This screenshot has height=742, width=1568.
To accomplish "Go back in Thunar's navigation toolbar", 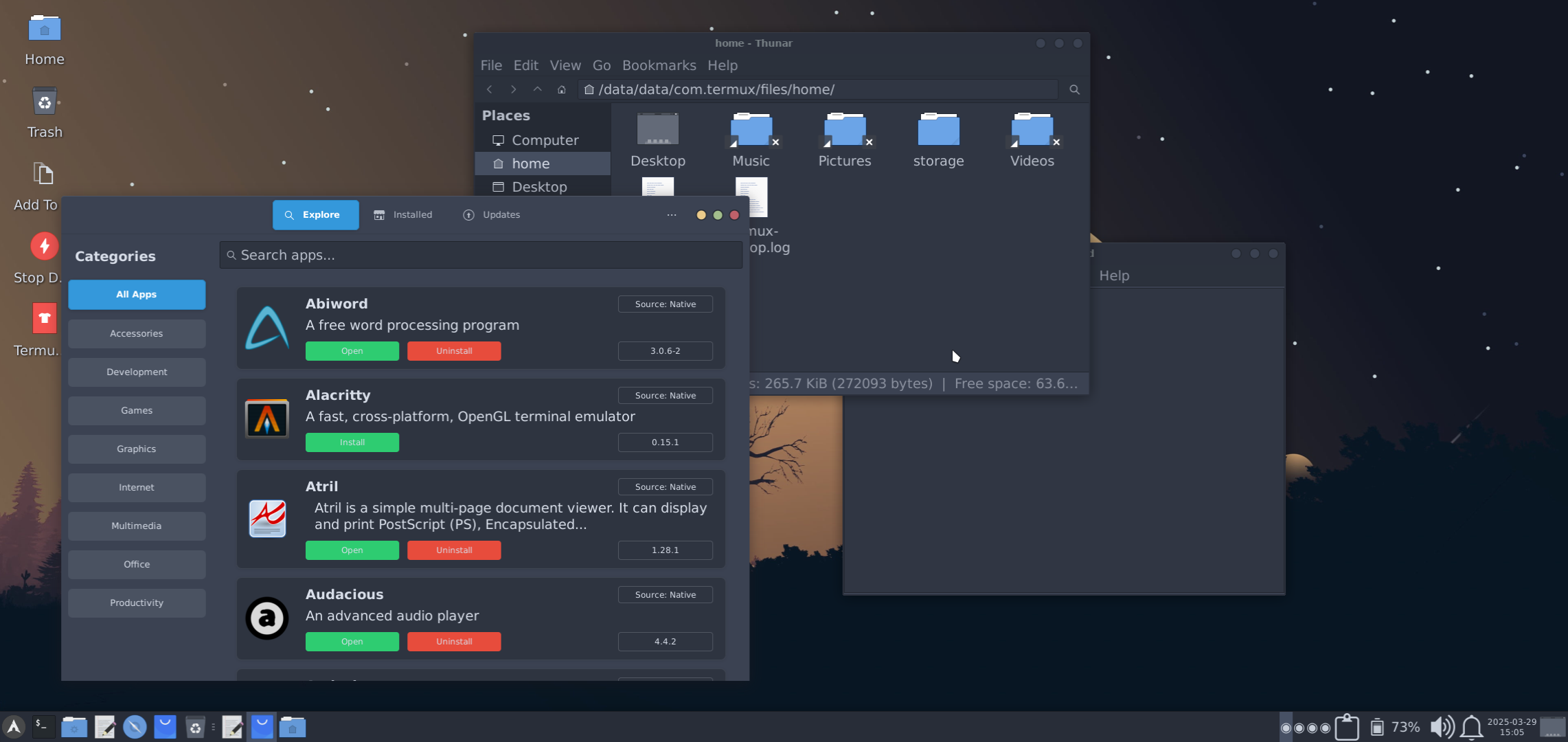I will 490,89.
